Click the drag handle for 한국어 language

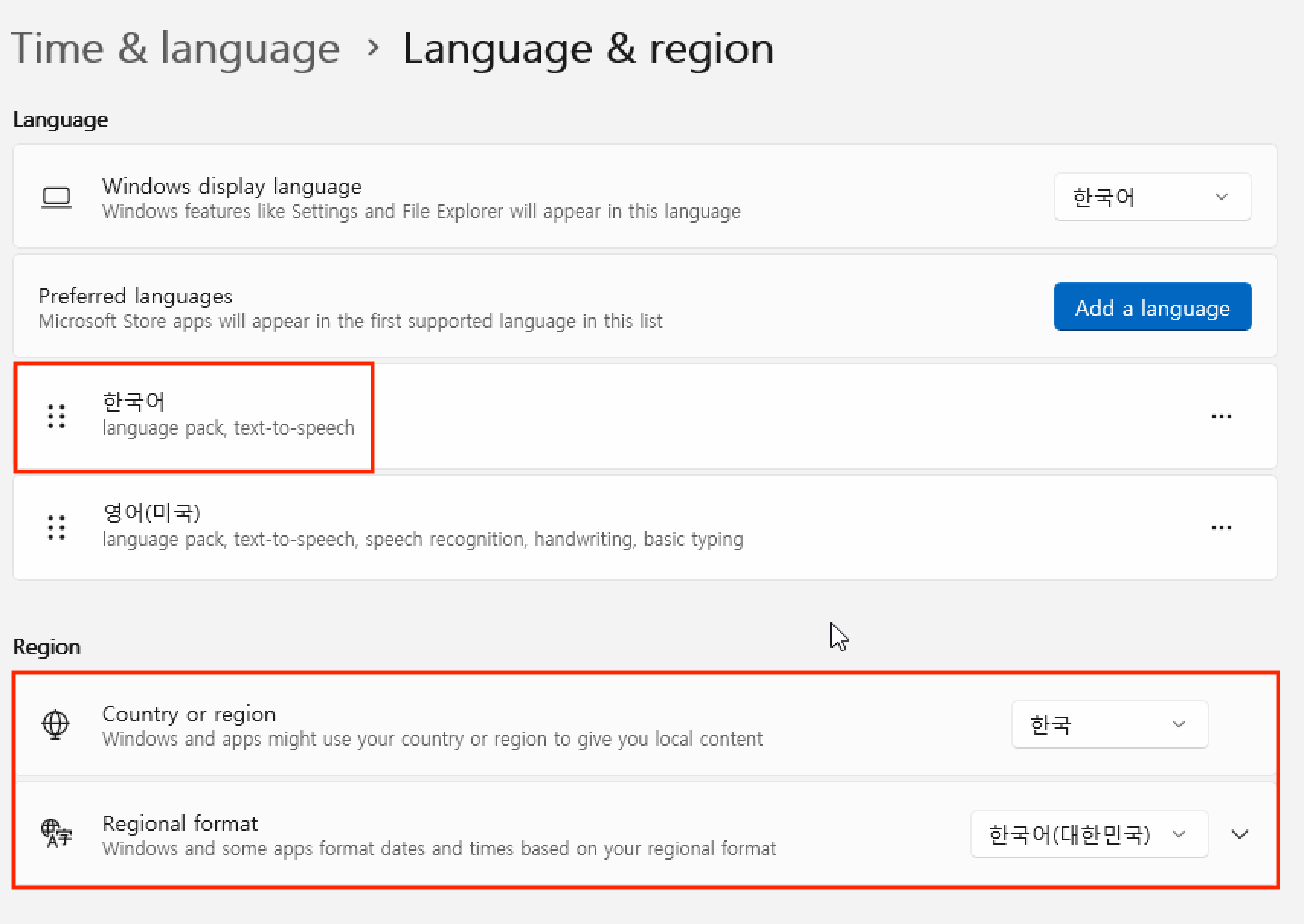tap(56, 416)
